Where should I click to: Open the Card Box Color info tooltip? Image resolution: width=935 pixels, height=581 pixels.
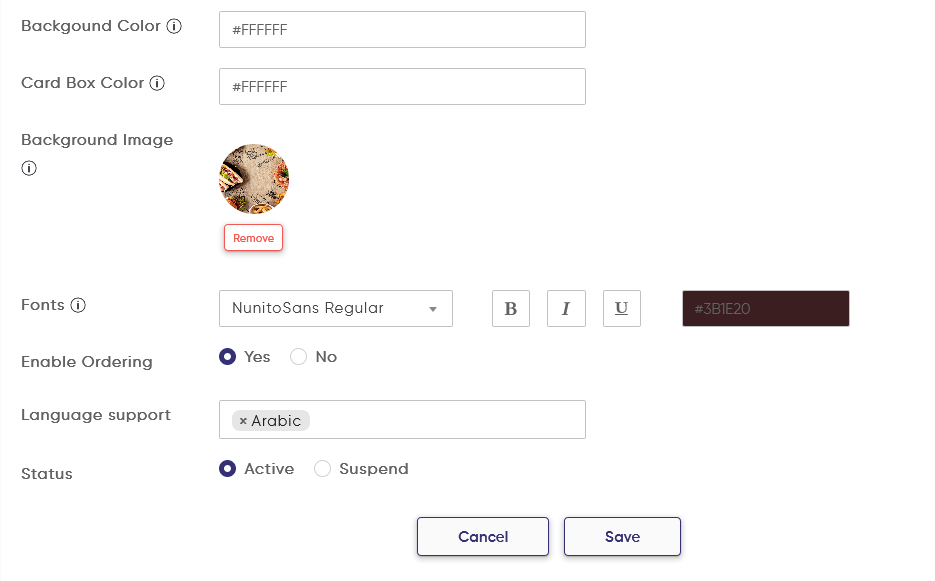[x=157, y=83]
